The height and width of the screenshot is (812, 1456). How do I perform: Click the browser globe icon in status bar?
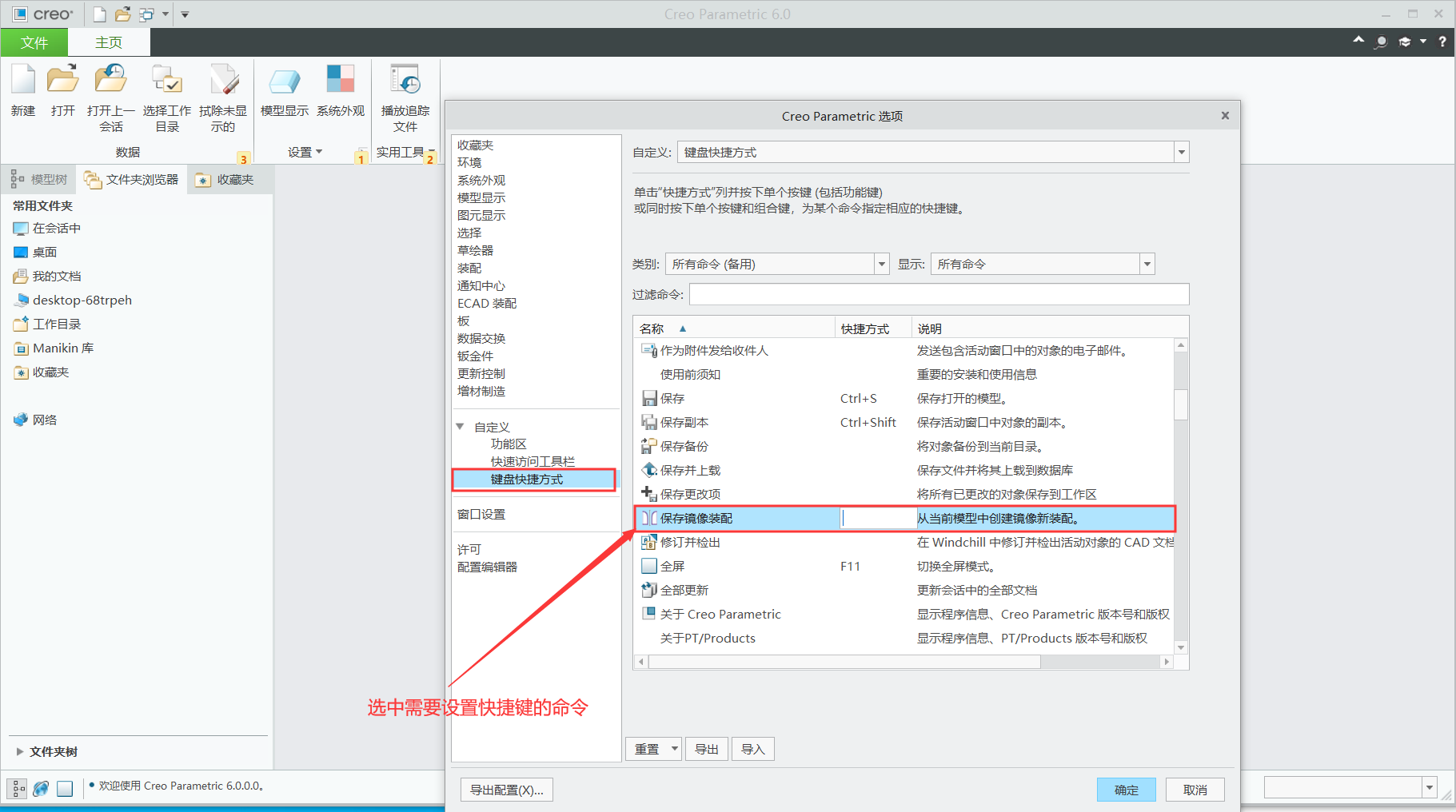[41, 789]
